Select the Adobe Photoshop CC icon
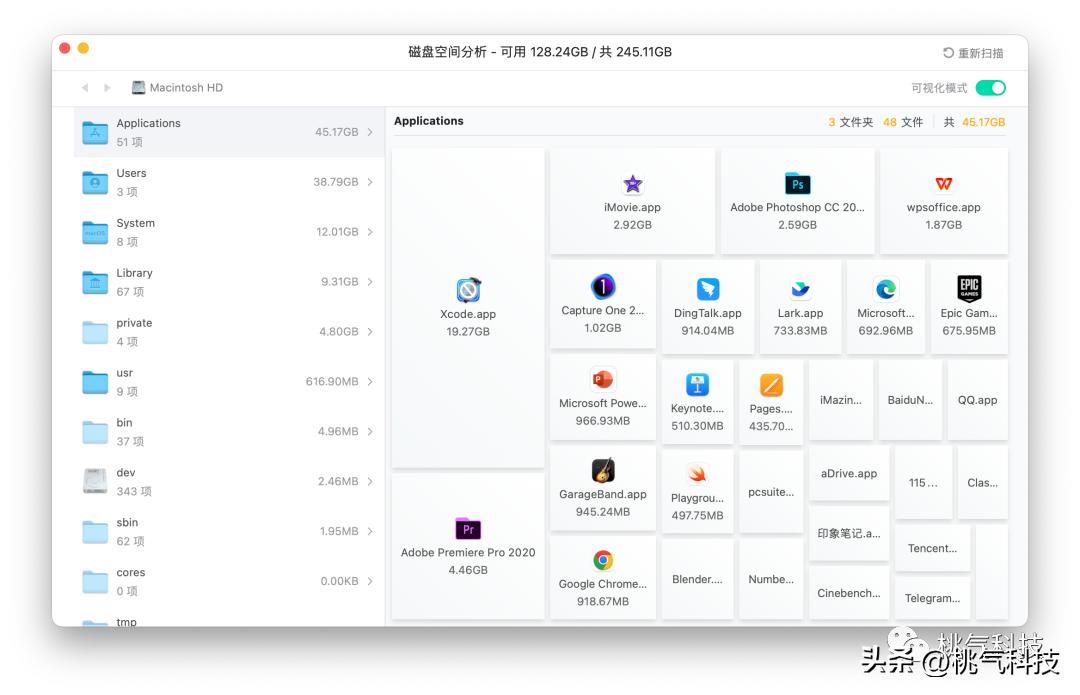This screenshot has width=1080, height=695. [797, 185]
